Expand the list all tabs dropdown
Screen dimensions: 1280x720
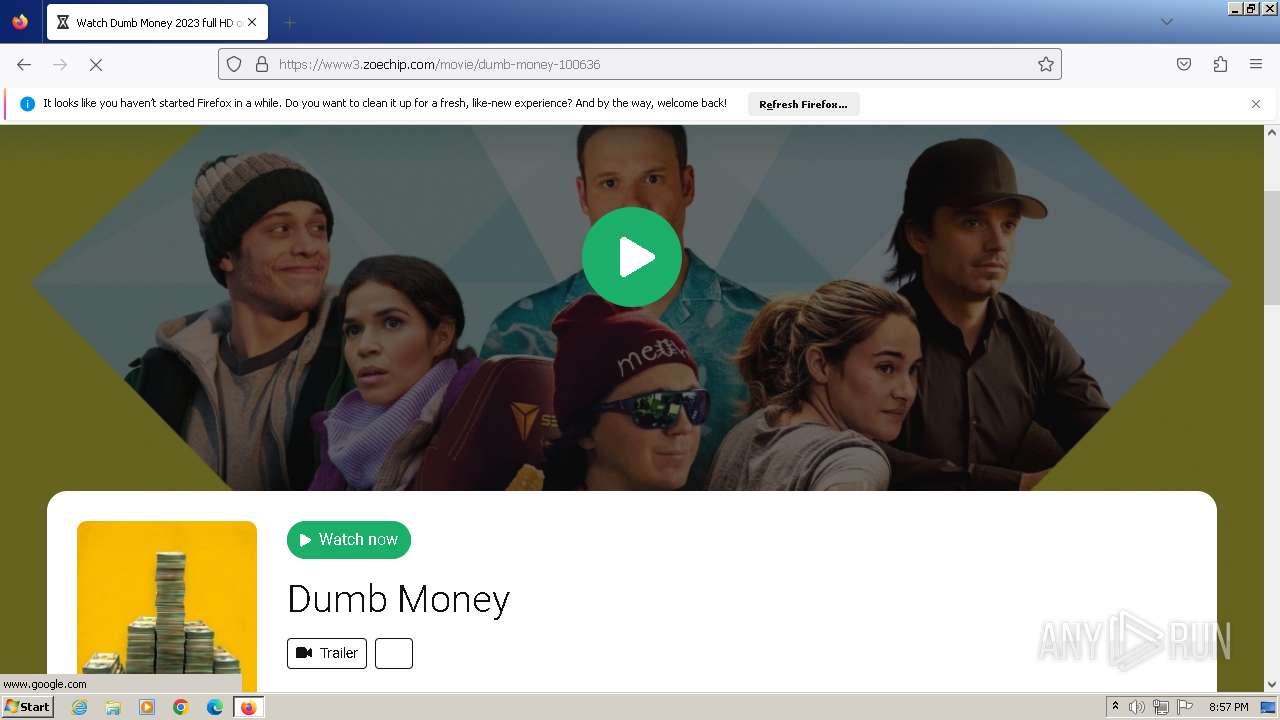tap(1166, 22)
